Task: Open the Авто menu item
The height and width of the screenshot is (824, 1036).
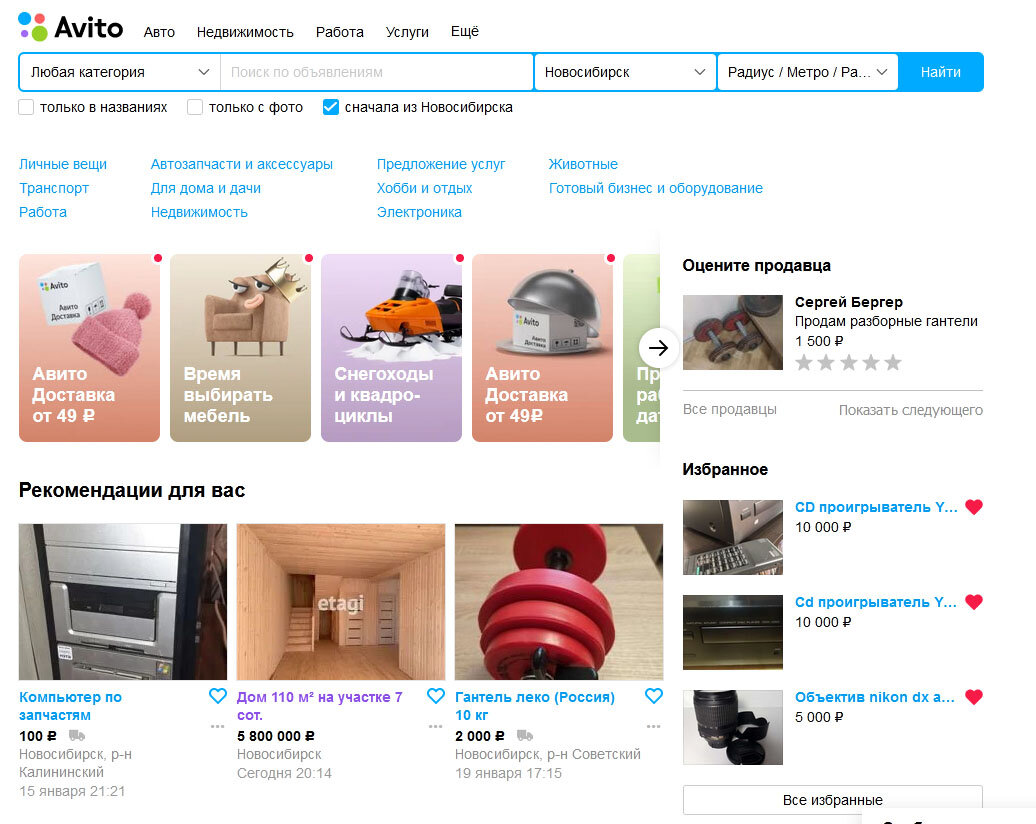Action: point(159,32)
